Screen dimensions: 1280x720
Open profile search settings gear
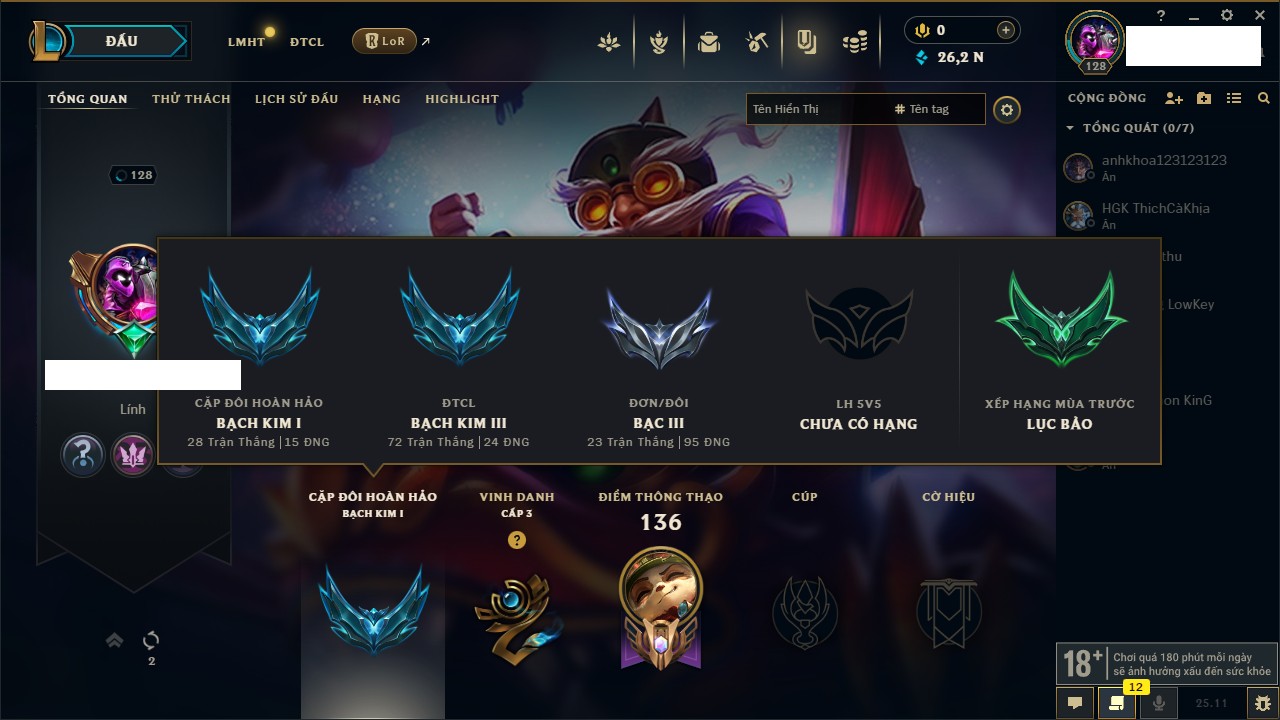pyautogui.click(x=1007, y=109)
